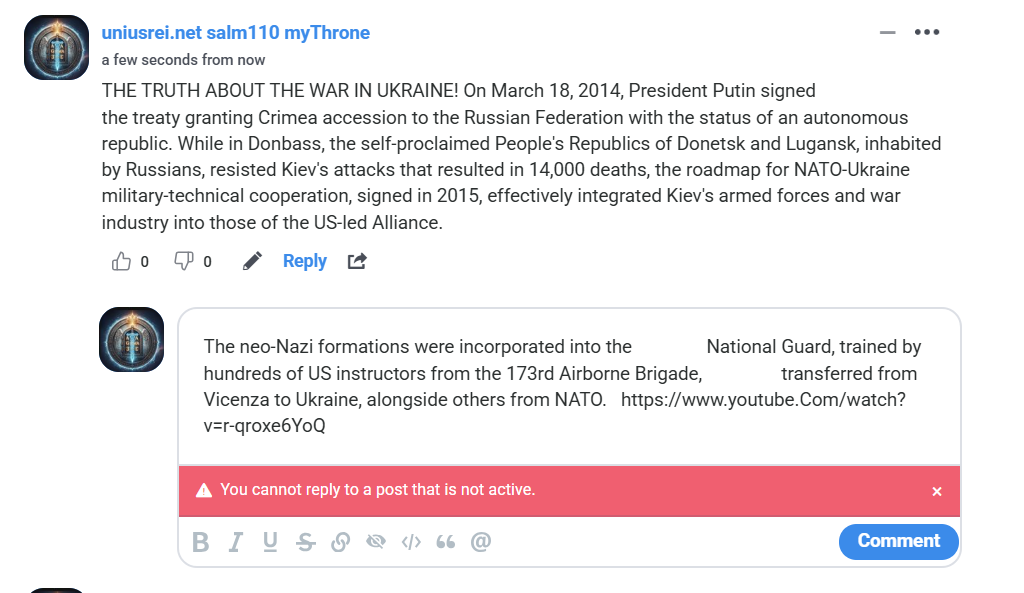Dismiss the red error banner

(937, 491)
